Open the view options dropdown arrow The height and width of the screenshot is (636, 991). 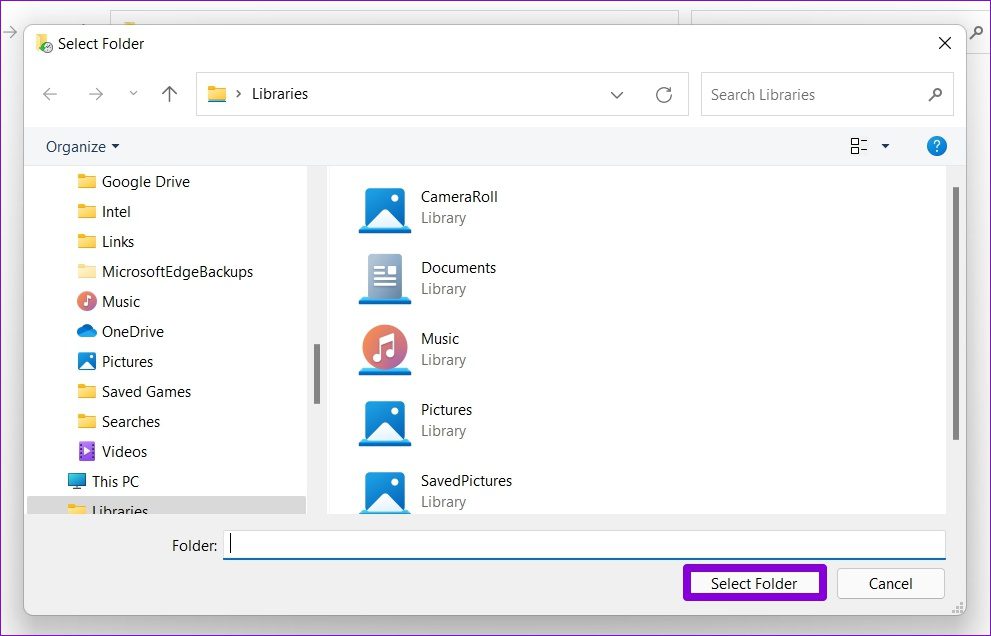884,146
